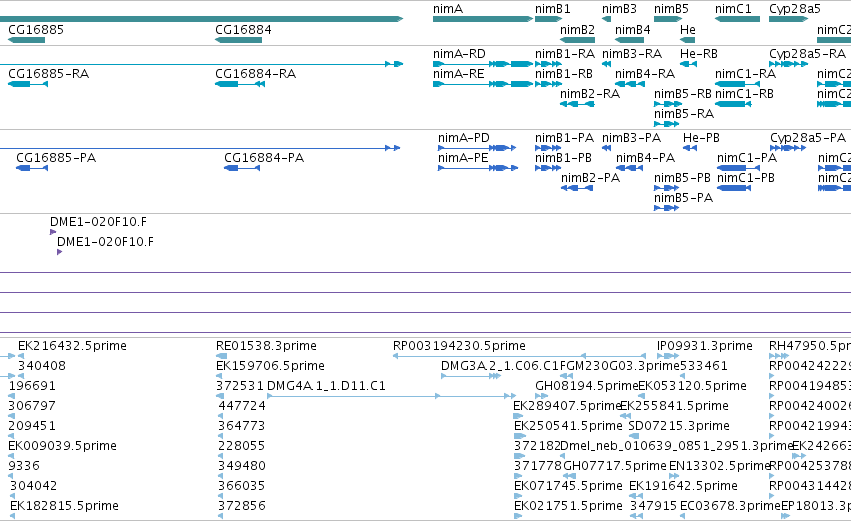Select the nimC1-RB transcript label

click(x=745, y=94)
